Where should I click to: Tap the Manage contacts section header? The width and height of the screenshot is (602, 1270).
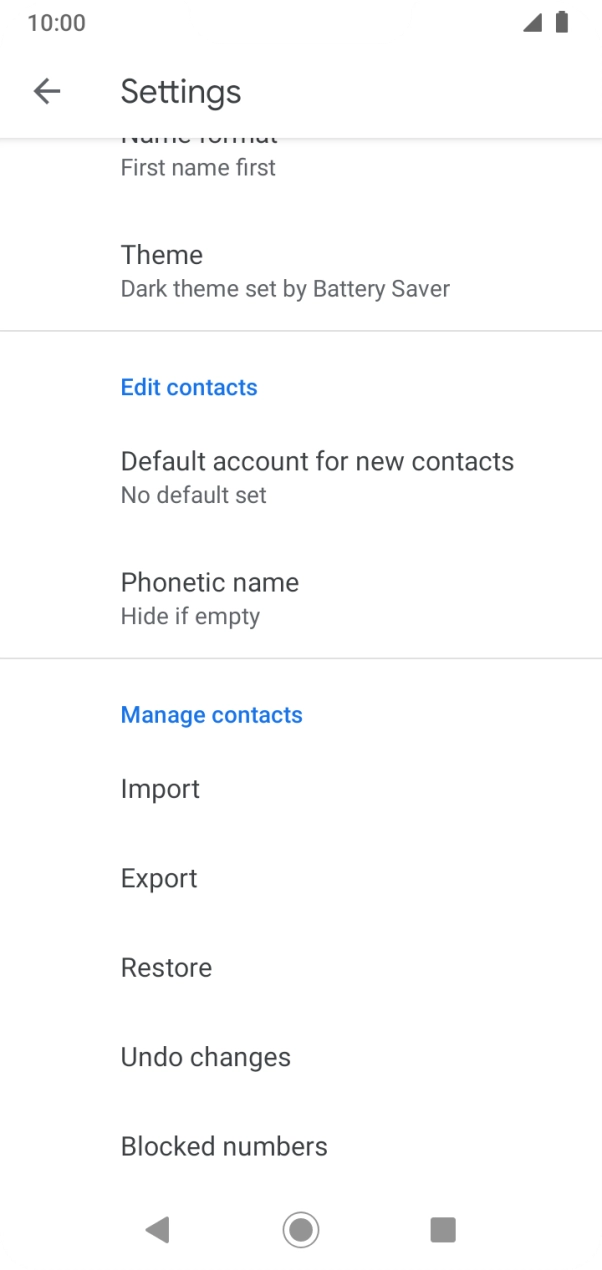point(211,715)
